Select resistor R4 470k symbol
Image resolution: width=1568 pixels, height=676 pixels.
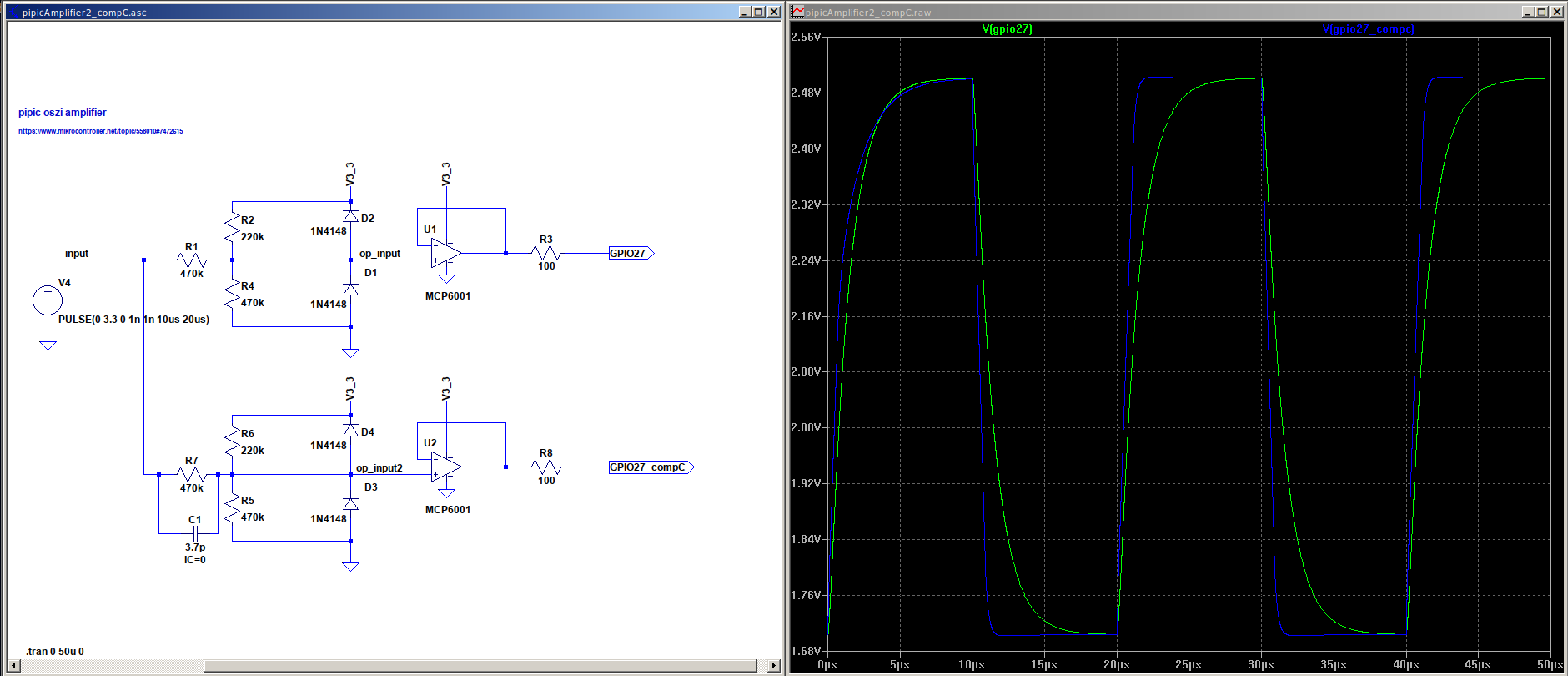click(232, 294)
